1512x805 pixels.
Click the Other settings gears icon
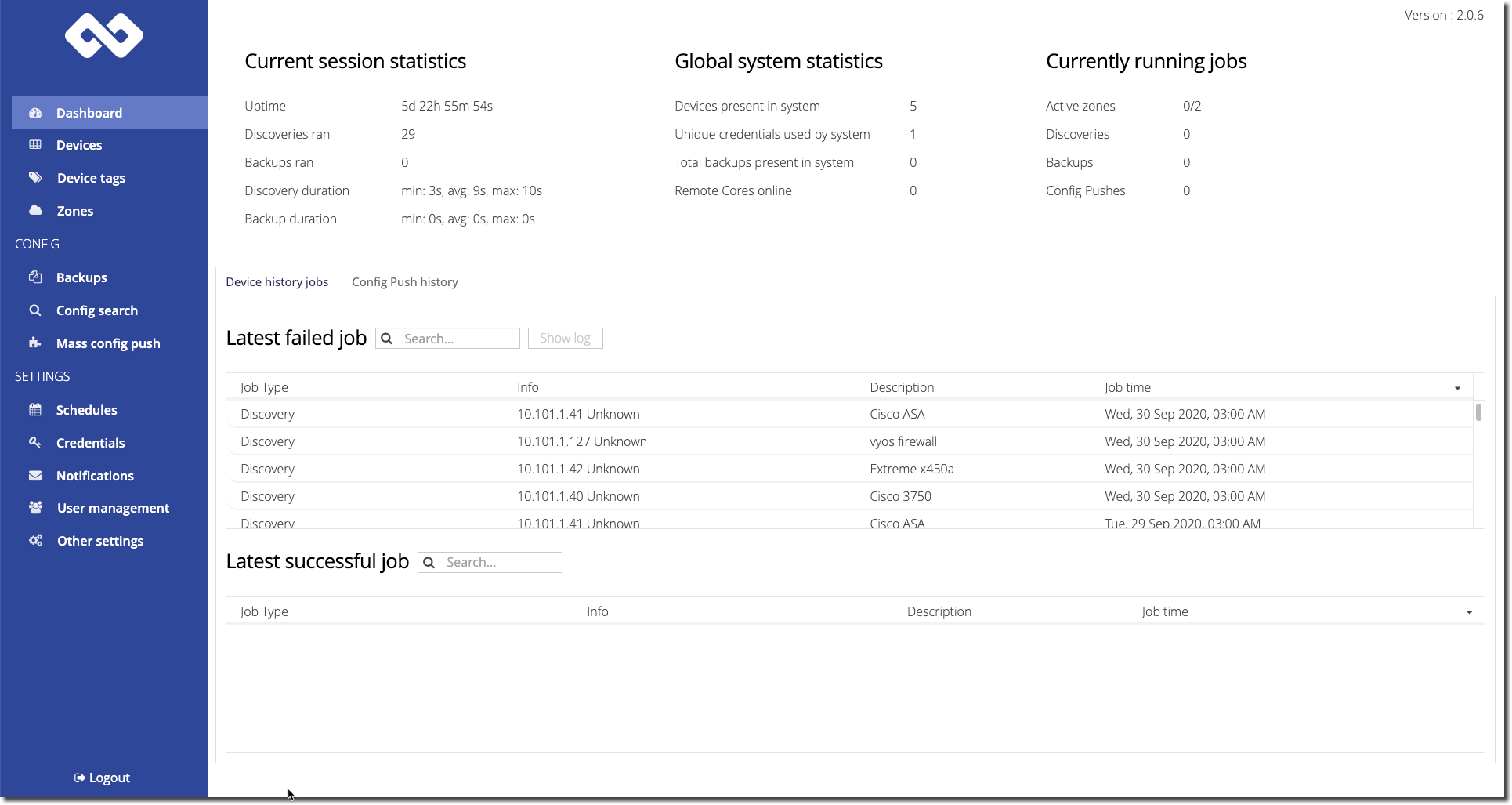click(35, 541)
